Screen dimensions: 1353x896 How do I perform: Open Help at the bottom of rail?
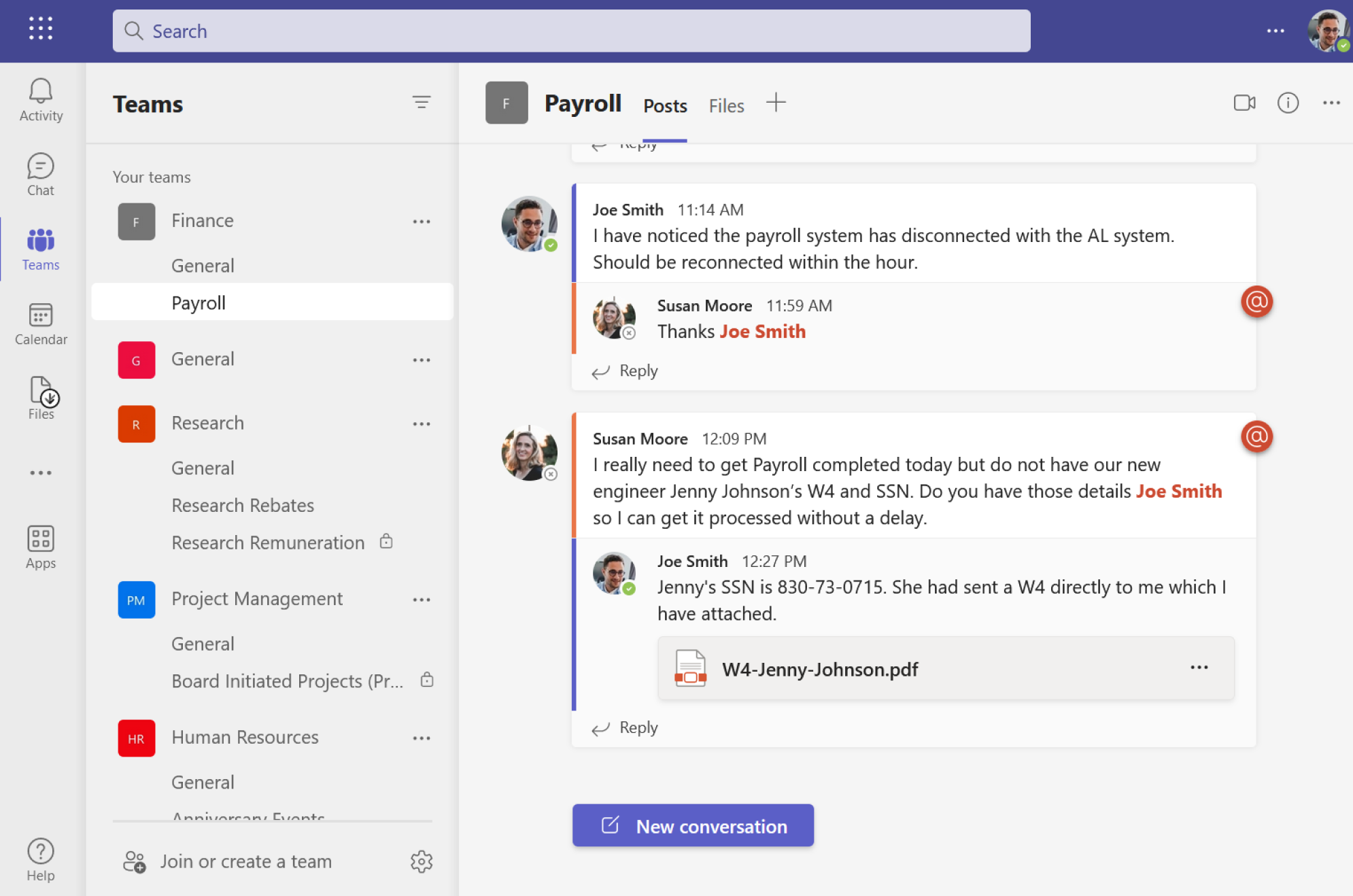pos(41,860)
